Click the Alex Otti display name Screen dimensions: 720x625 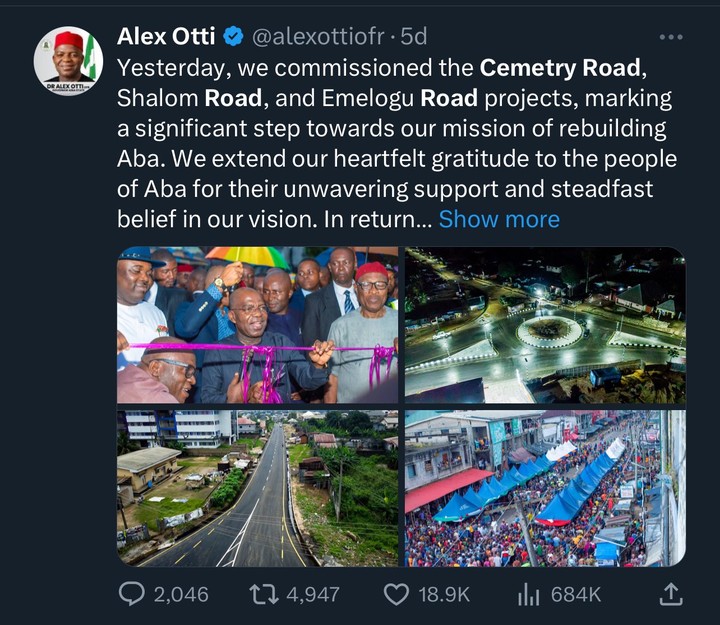(166, 37)
